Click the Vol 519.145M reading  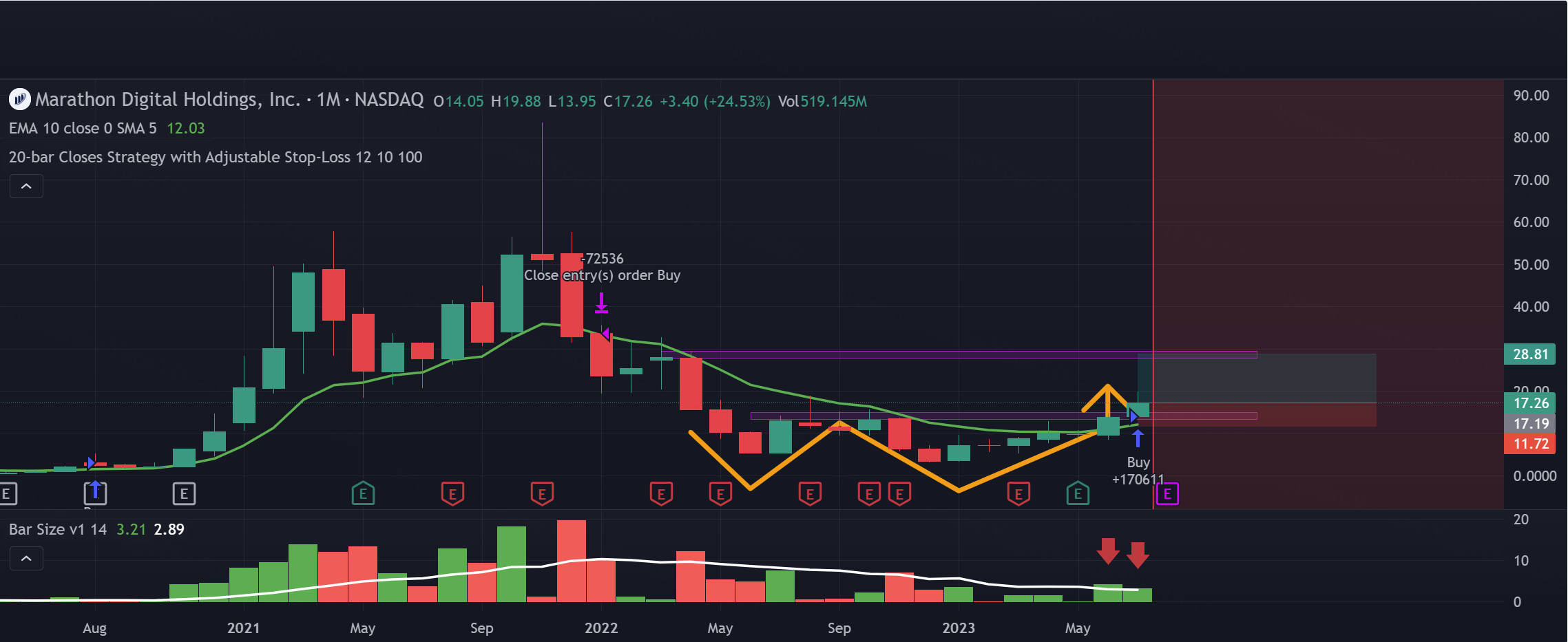822,102
